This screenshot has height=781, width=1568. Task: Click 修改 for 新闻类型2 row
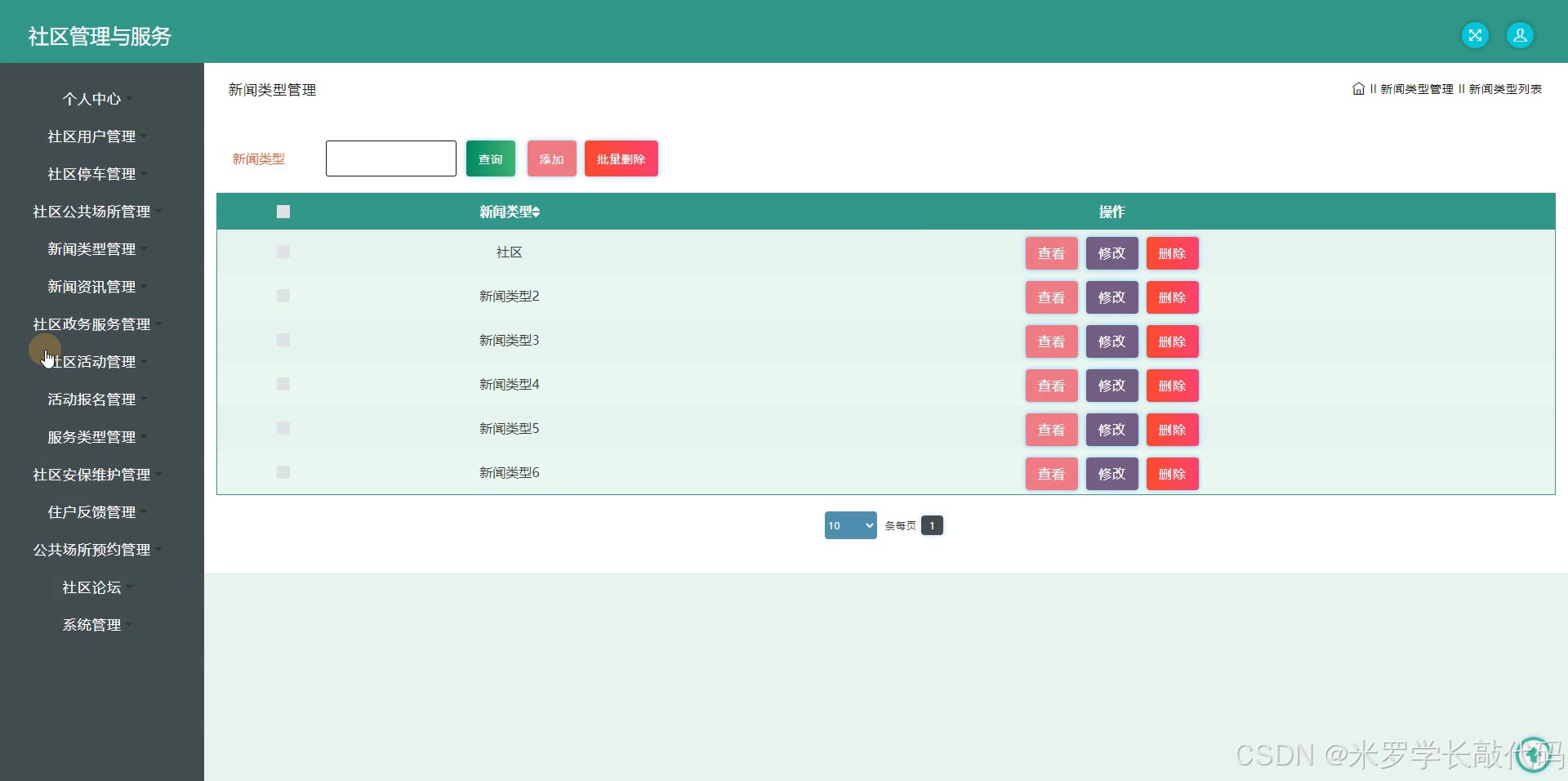1112,297
